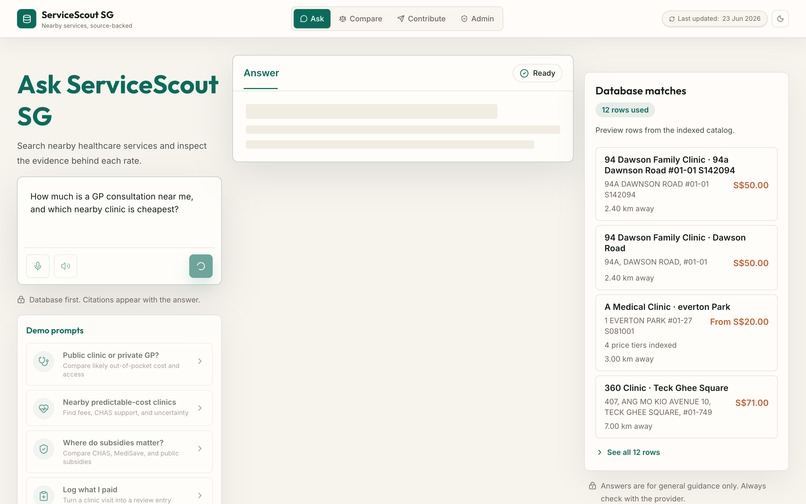Image resolution: width=806 pixels, height=504 pixels.
Task: Click the Ask ServiceScout SG title
Action: click(118, 100)
